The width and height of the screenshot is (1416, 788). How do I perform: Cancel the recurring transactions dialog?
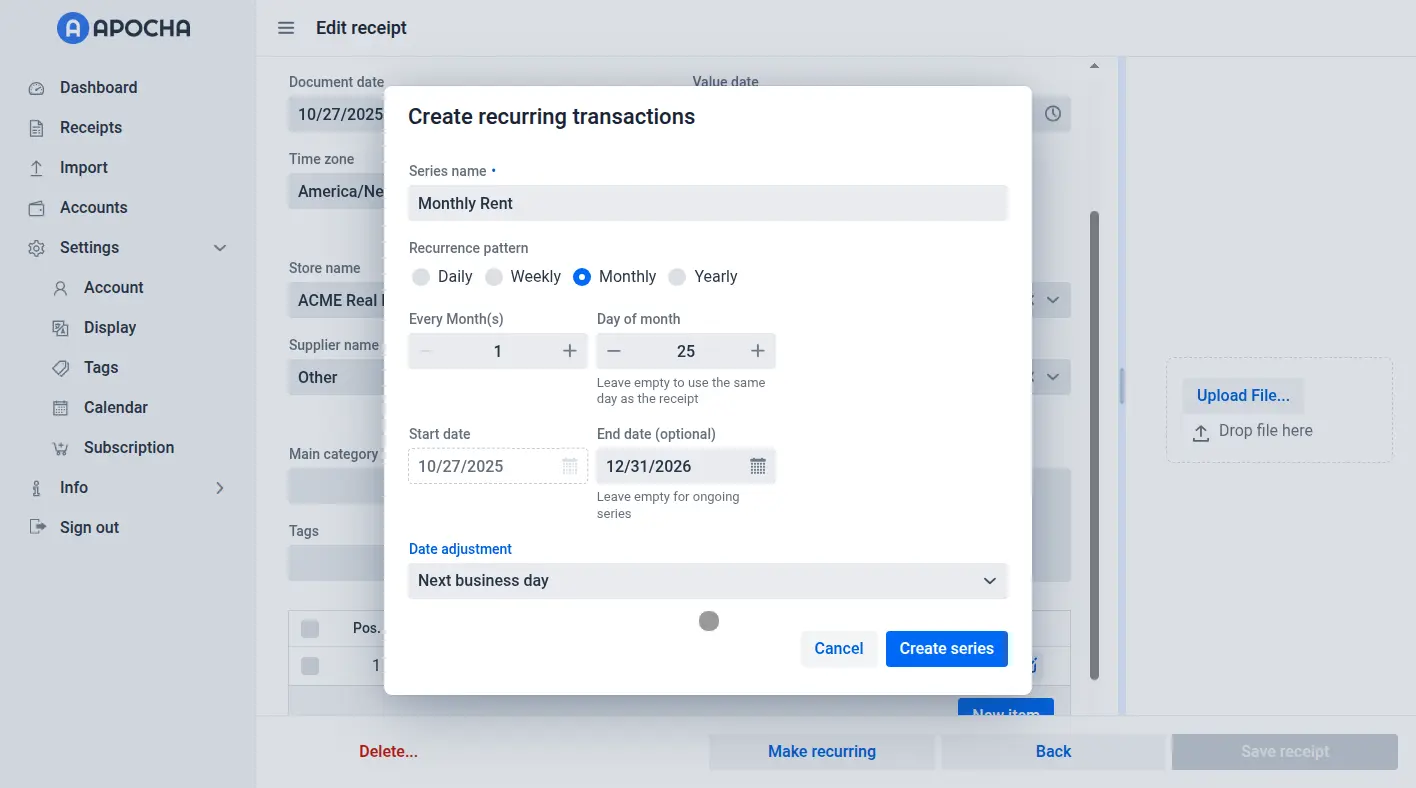point(838,649)
